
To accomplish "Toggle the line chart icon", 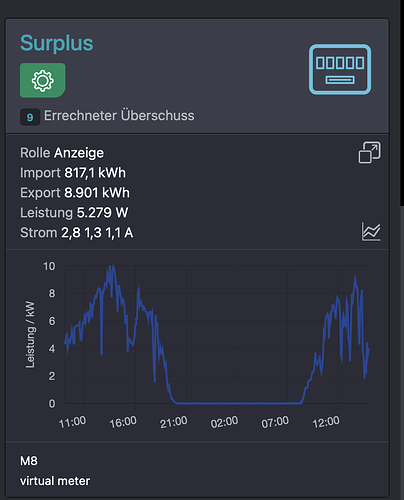I will [371, 232].
